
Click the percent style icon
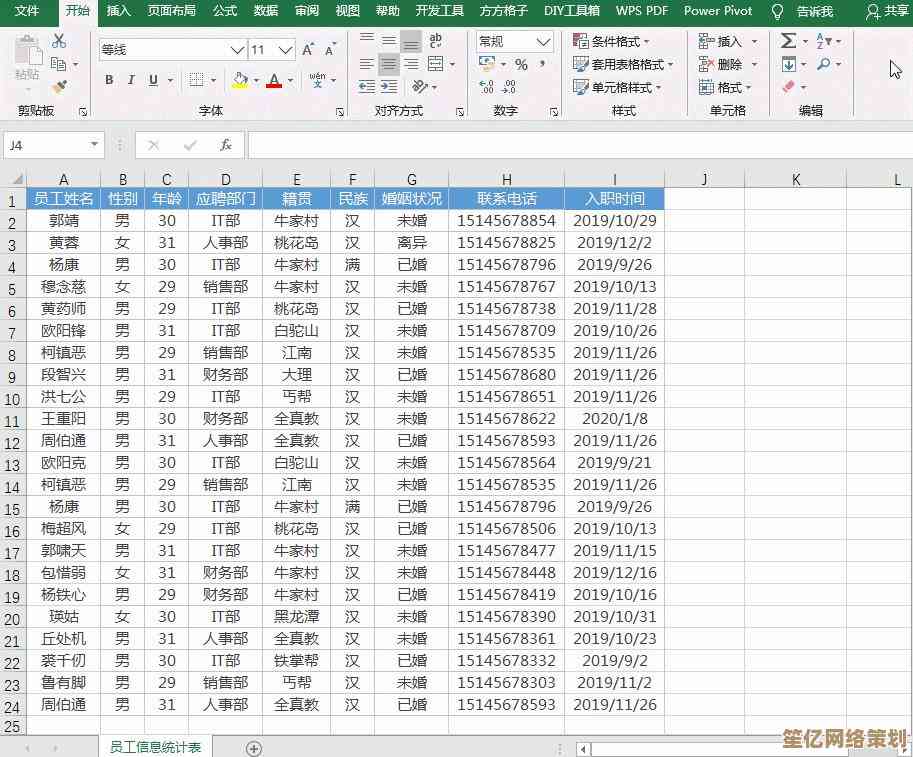tap(521, 64)
